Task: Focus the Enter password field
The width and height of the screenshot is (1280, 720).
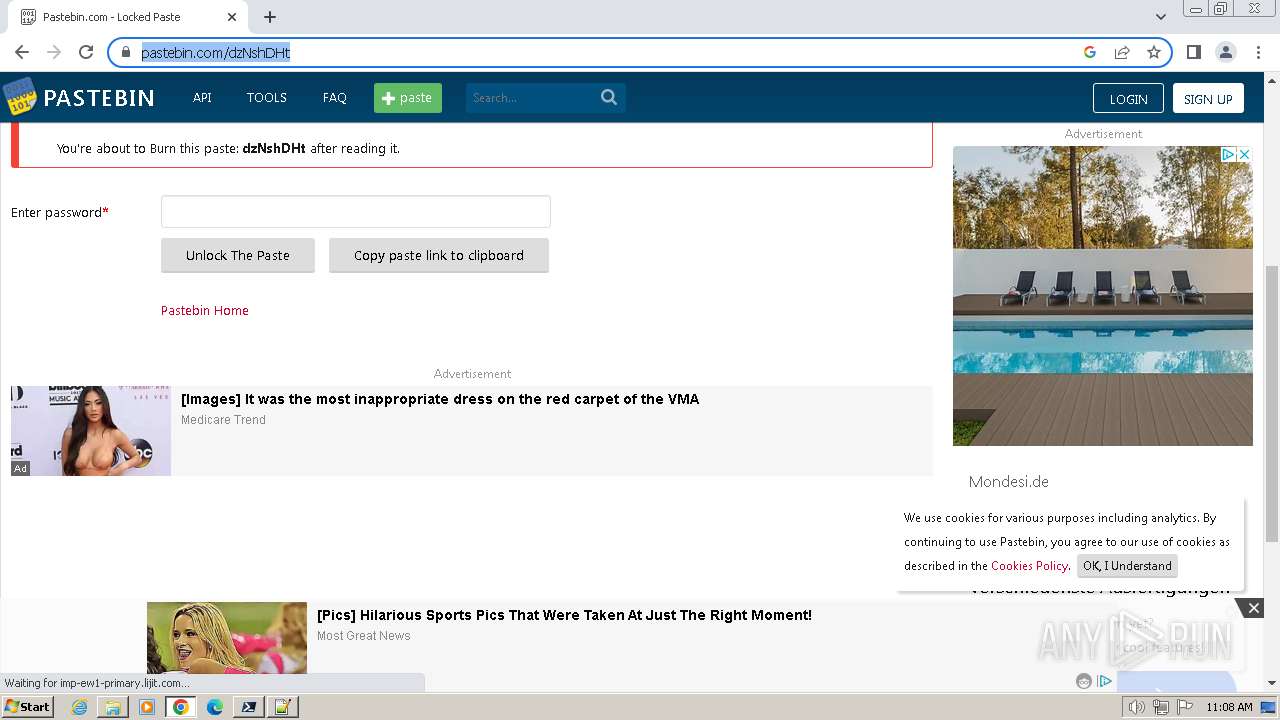Action: (x=356, y=212)
